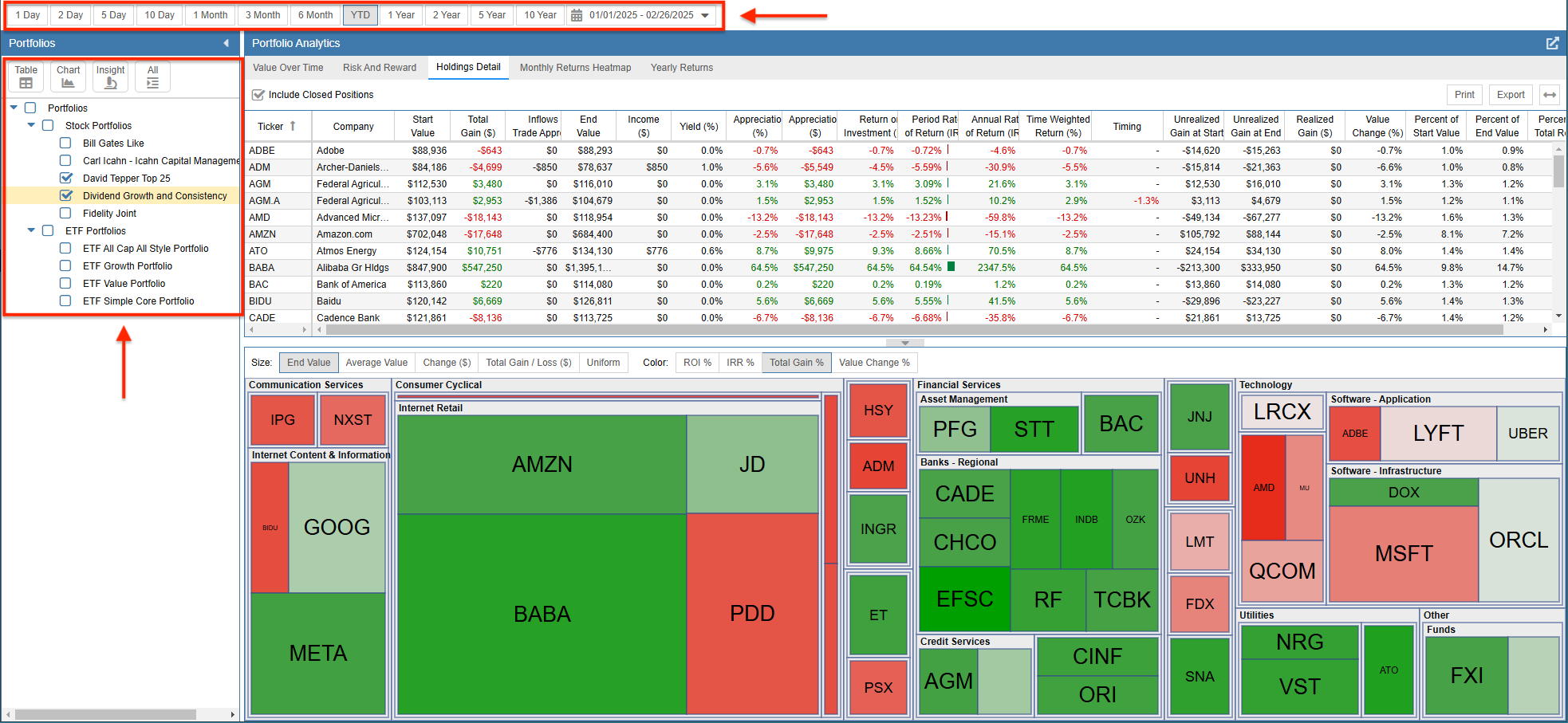1568x723 pixels.
Task: Click the MSFT treemap tile
Action: pyautogui.click(x=1404, y=553)
